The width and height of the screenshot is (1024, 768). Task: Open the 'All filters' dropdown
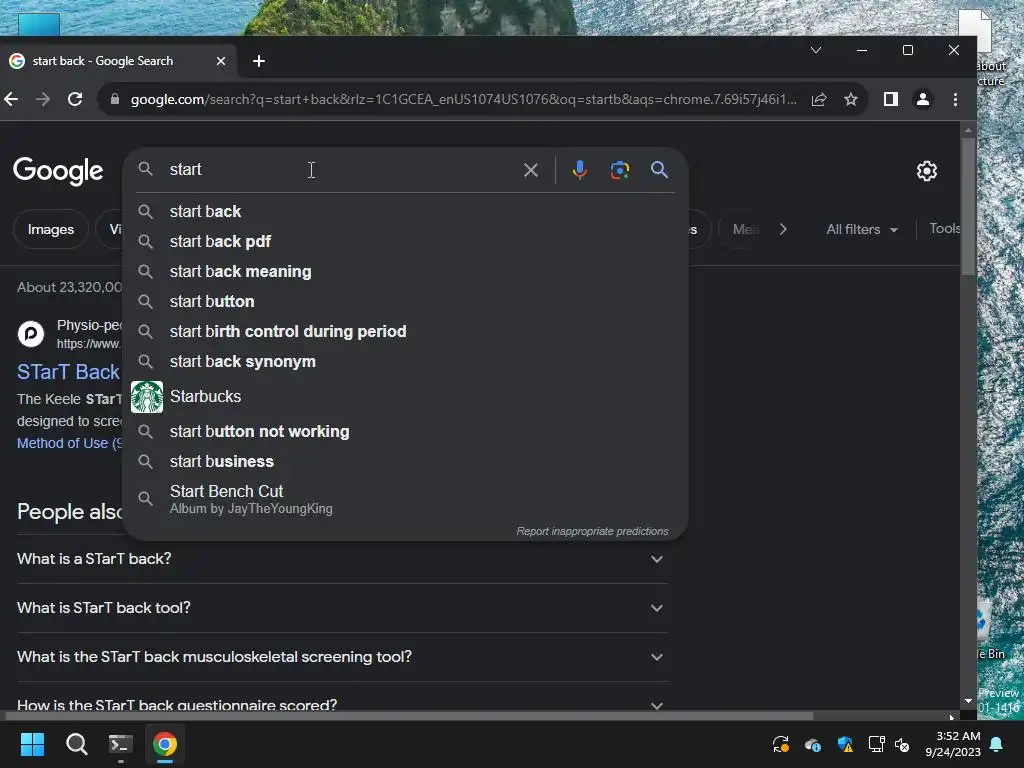(x=862, y=229)
